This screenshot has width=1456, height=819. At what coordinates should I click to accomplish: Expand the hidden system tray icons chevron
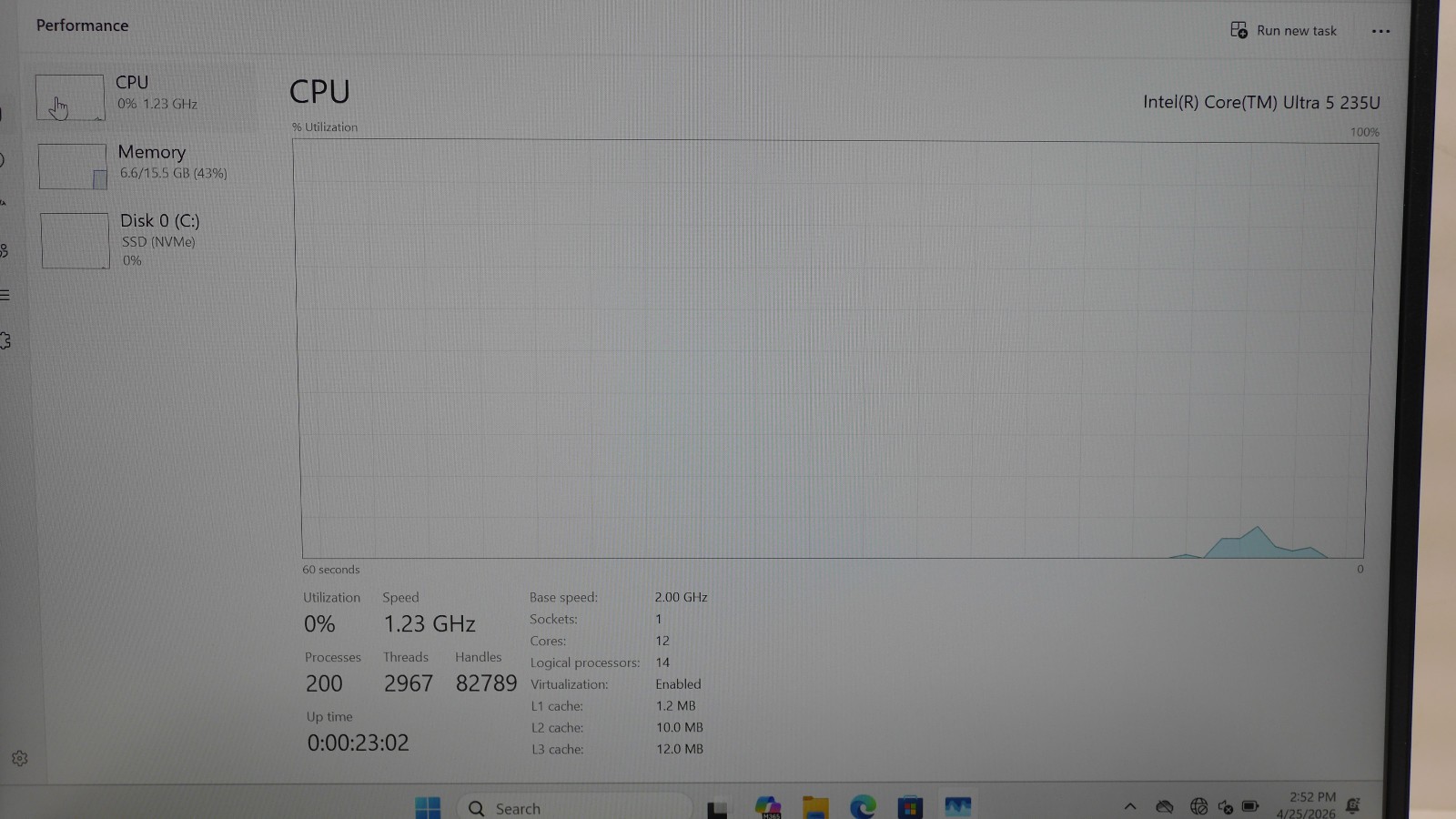point(1130,806)
